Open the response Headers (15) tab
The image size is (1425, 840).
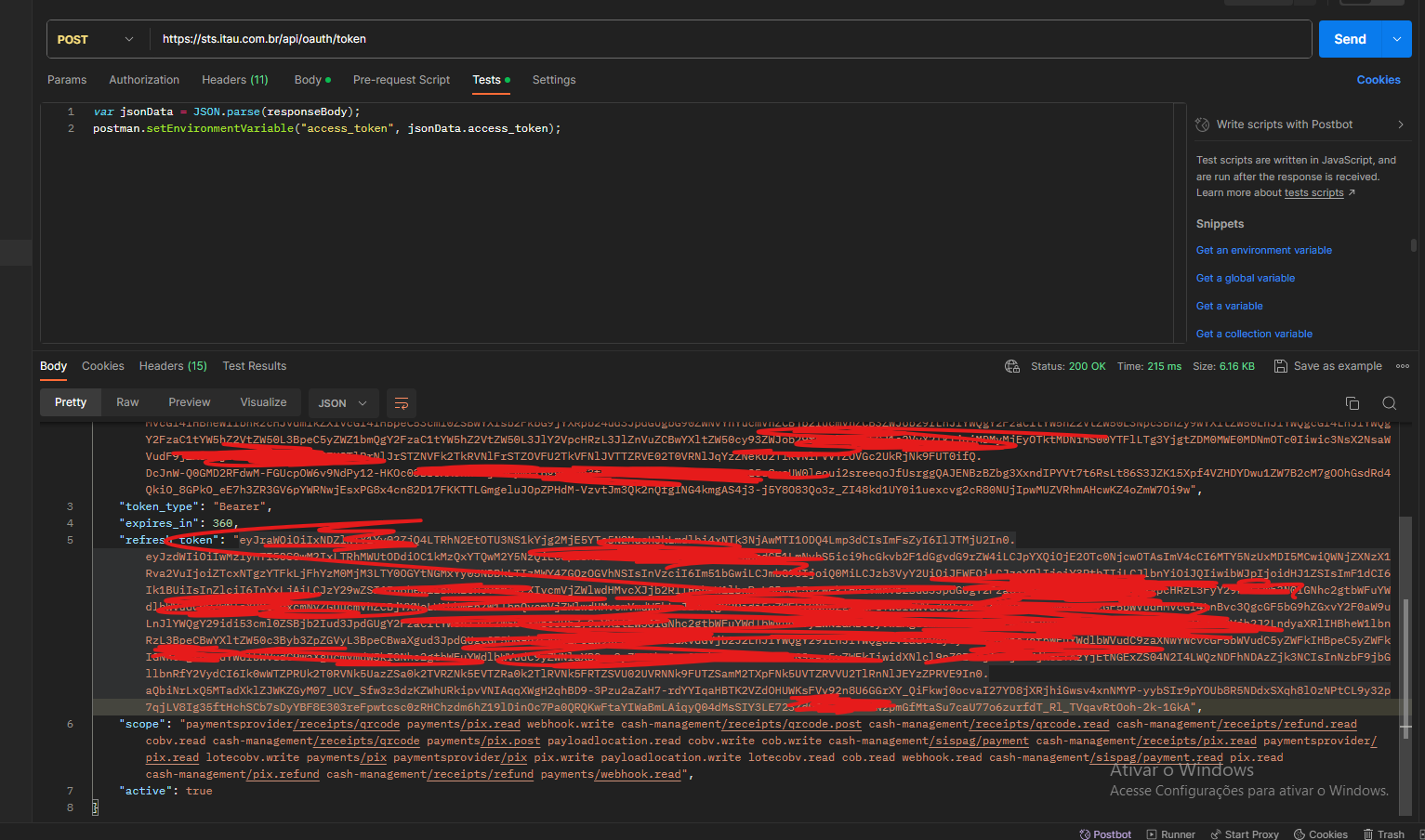(173, 366)
